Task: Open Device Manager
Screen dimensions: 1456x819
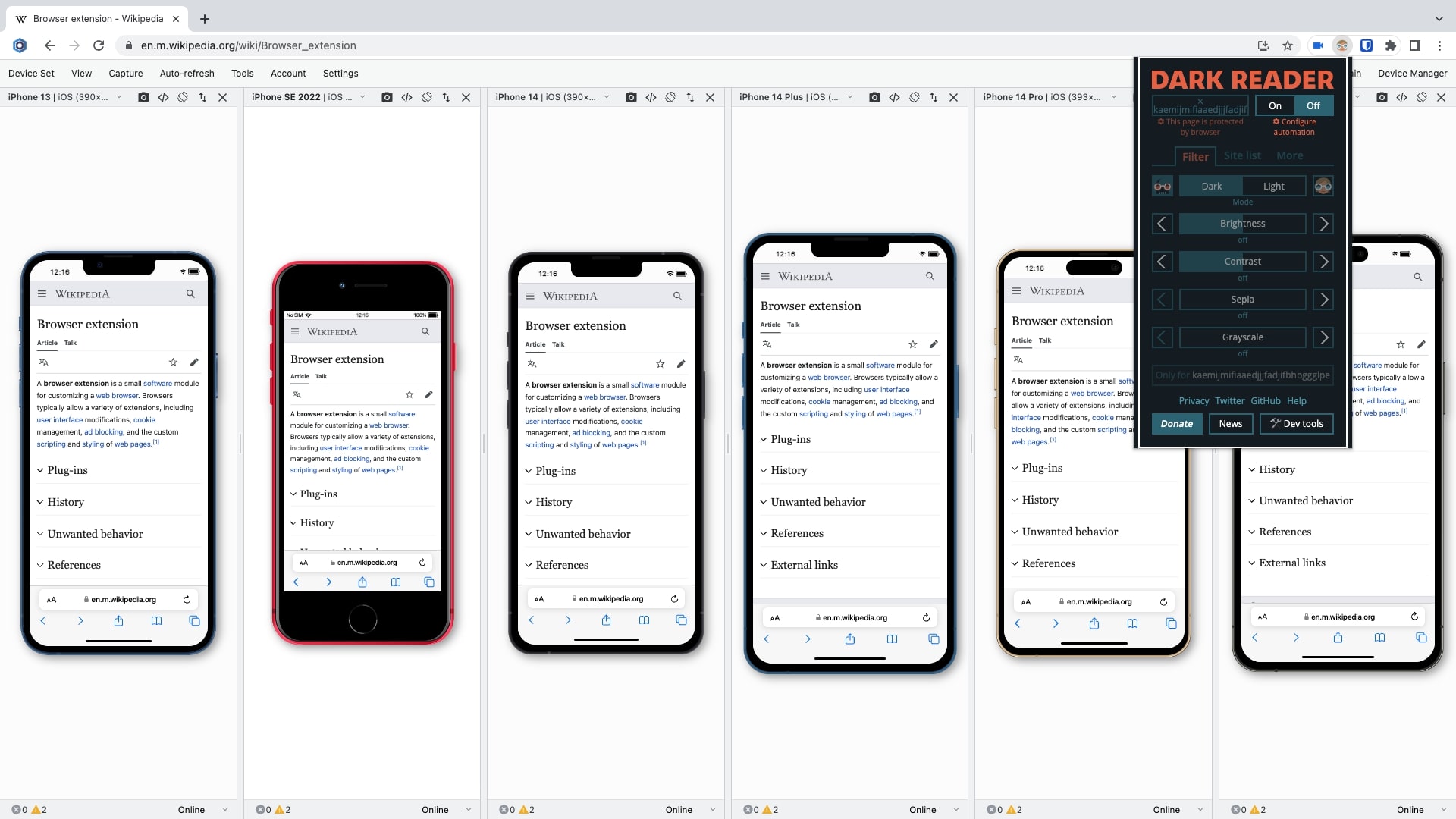Action: [1412, 74]
